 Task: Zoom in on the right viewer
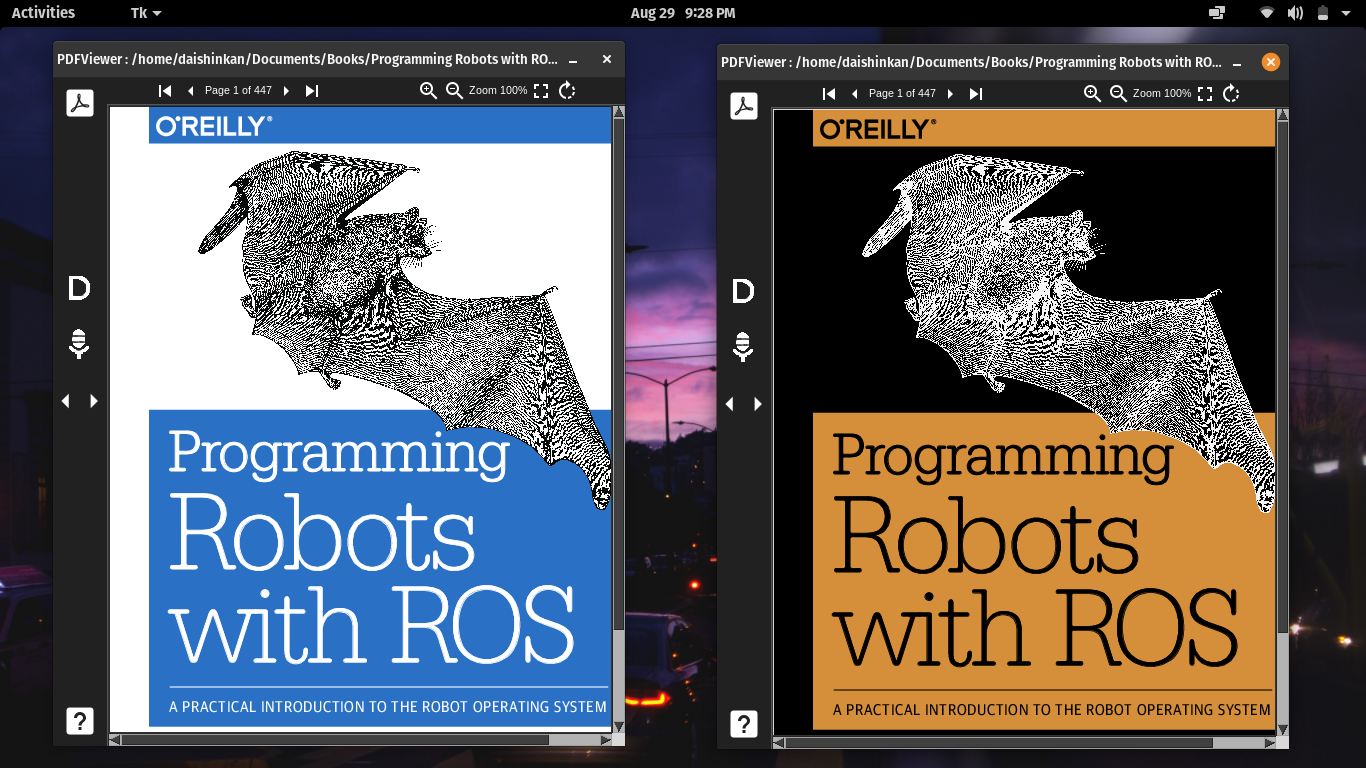point(1092,94)
